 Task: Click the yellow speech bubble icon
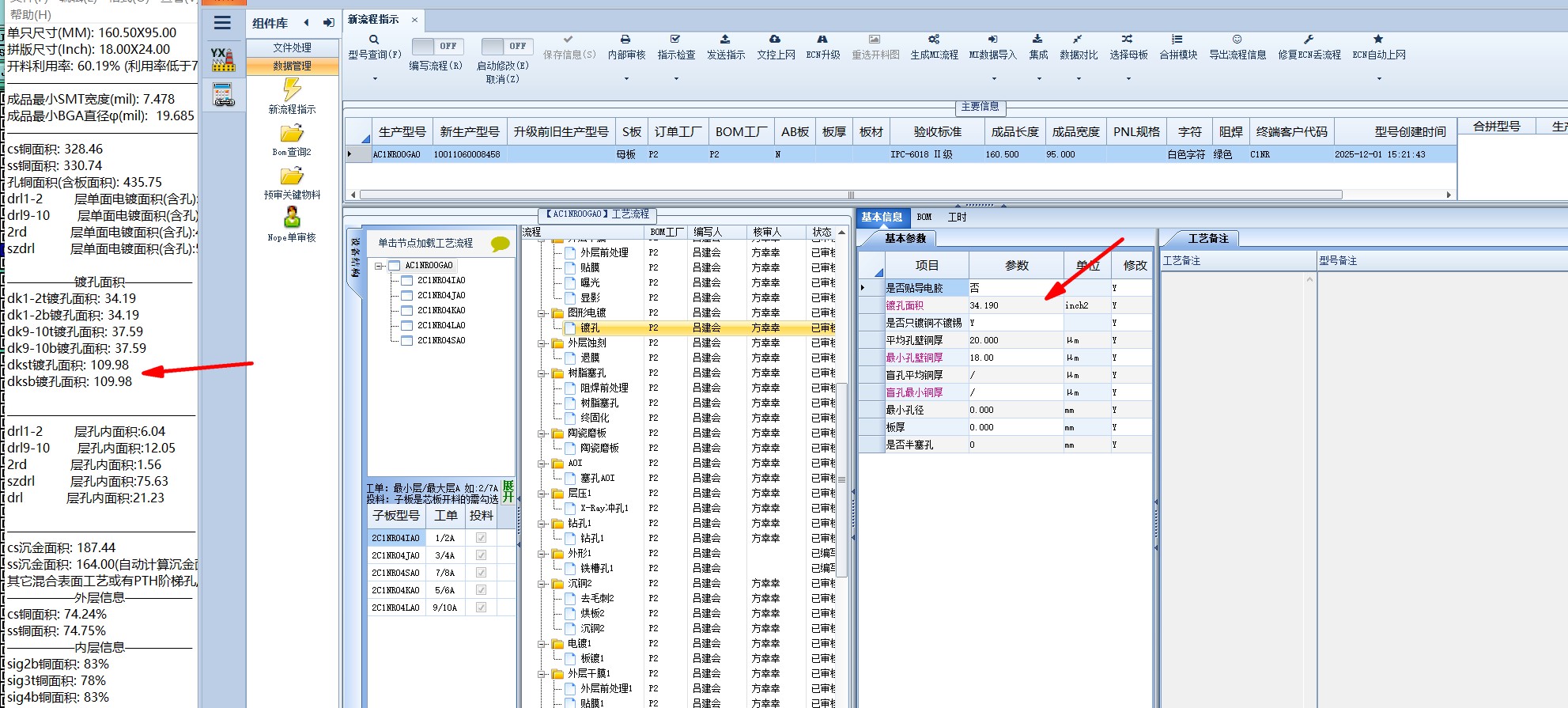501,244
